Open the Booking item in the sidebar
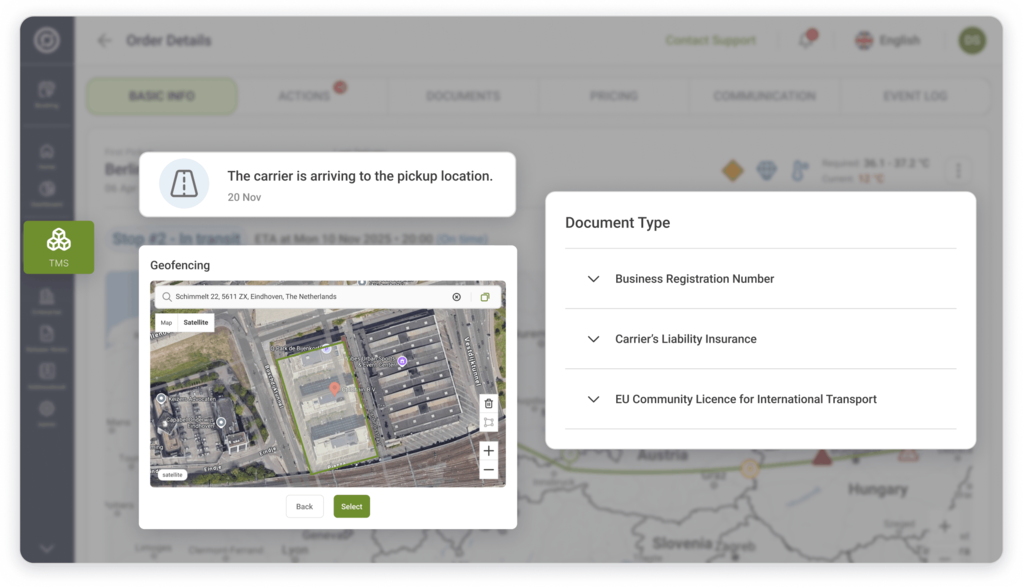Viewport: 1023px width, 587px height. [46, 94]
